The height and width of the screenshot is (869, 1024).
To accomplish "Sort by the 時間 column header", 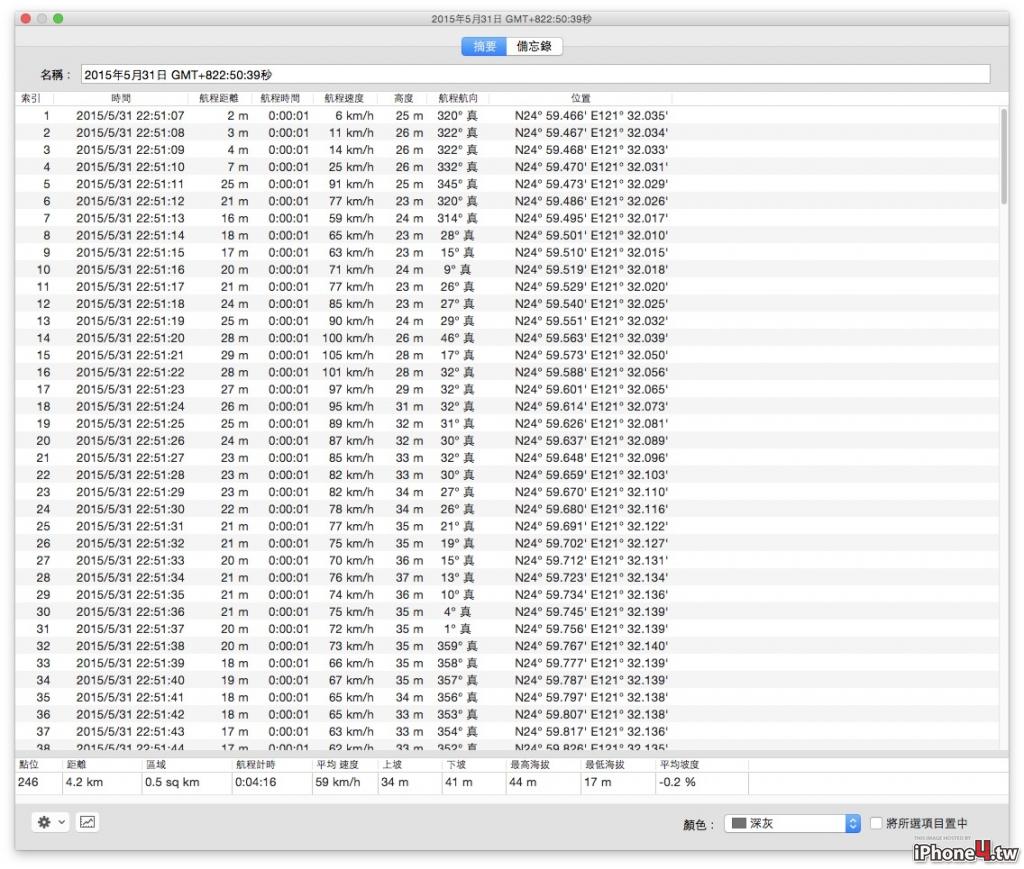I will (x=121, y=98).
